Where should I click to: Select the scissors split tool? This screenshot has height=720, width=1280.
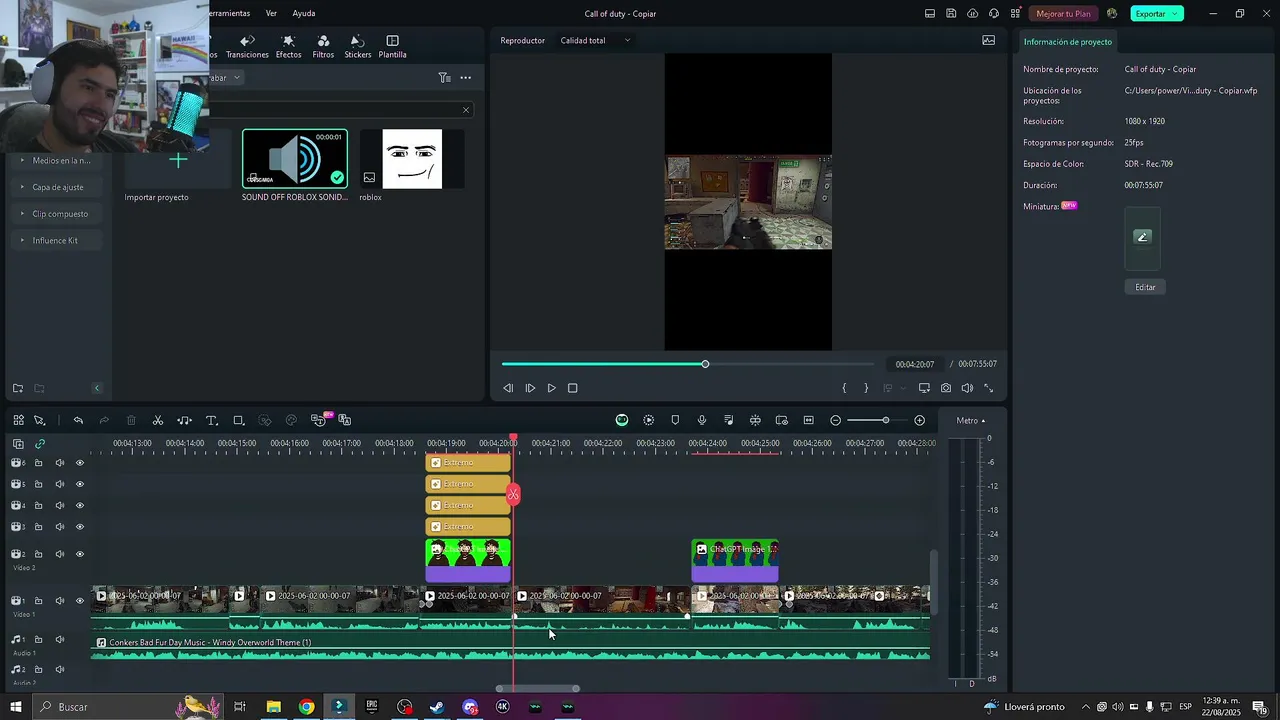(158, 420)
